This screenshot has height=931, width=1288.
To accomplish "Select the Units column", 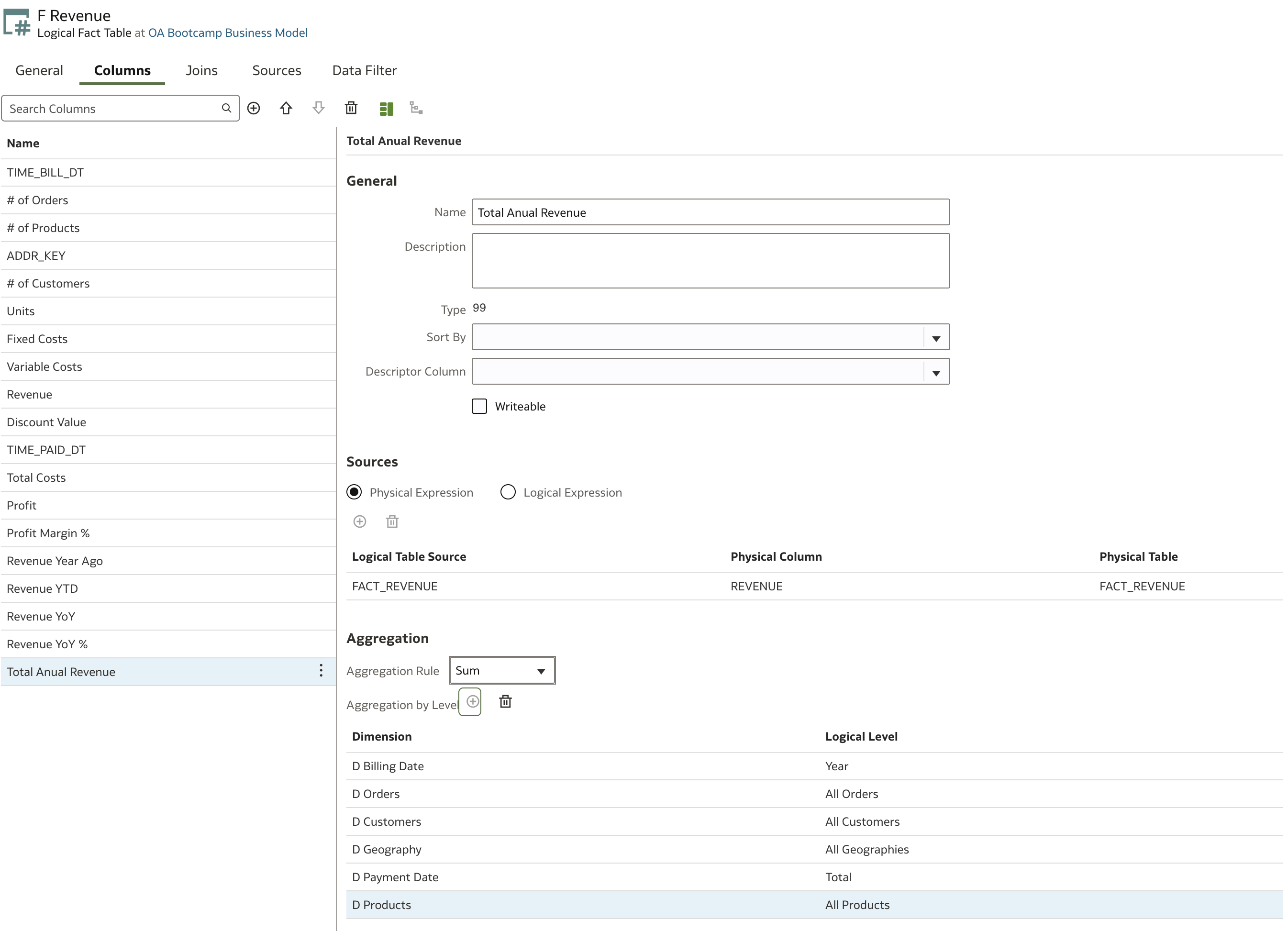I will point(168,311).
